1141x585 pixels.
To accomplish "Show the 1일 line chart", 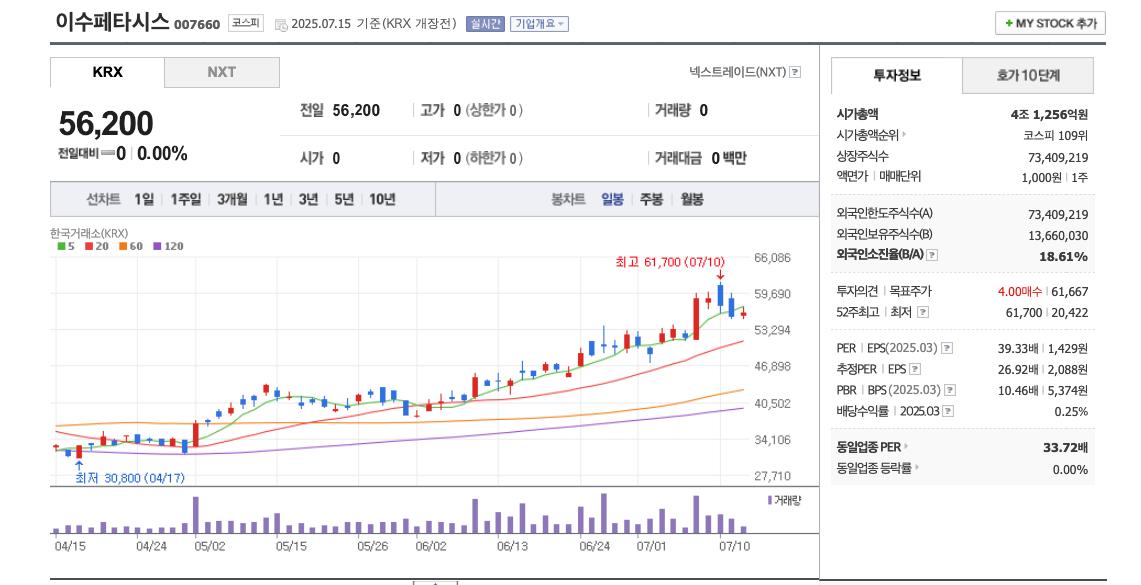I will coord(144,199).
